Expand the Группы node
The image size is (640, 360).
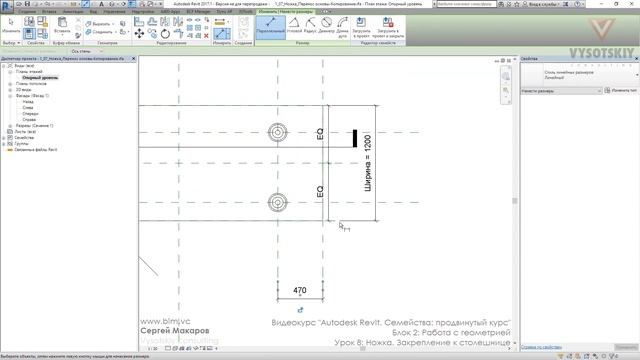coord(4,144)
